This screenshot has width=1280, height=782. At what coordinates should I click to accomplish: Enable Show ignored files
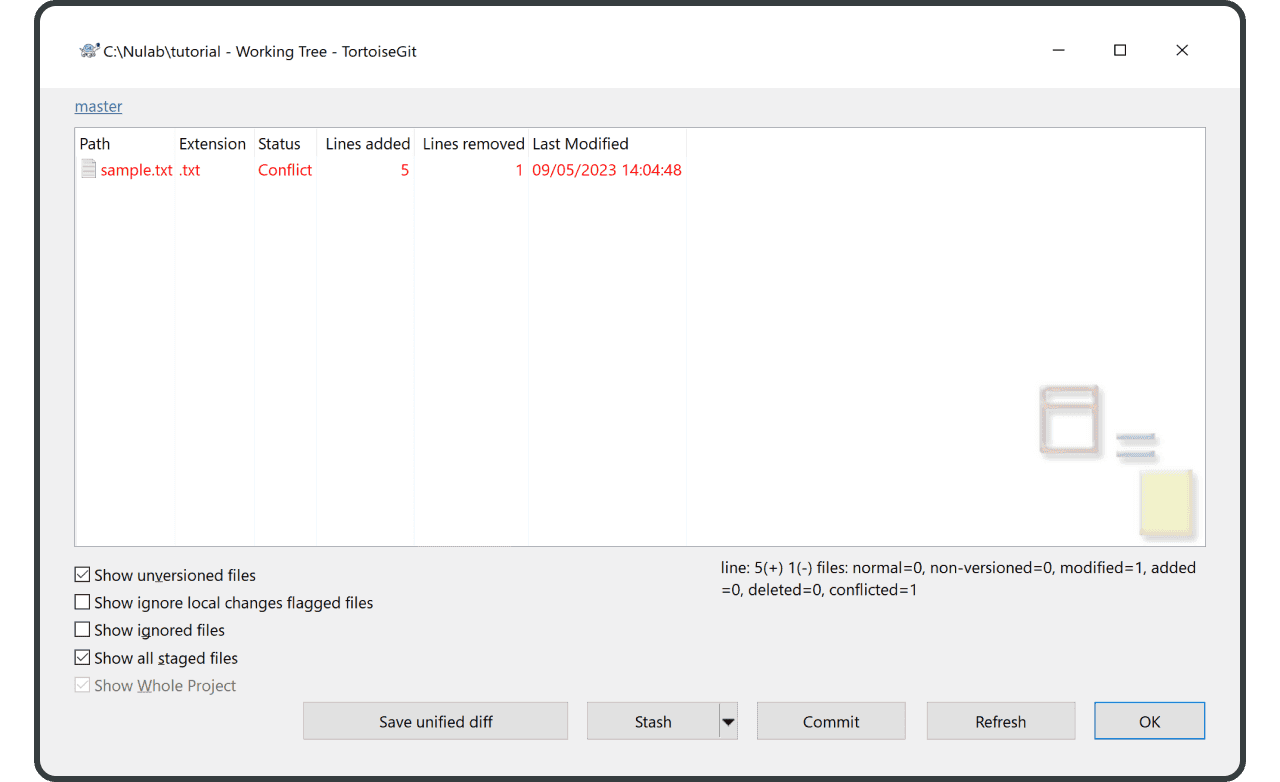(82, 629)
